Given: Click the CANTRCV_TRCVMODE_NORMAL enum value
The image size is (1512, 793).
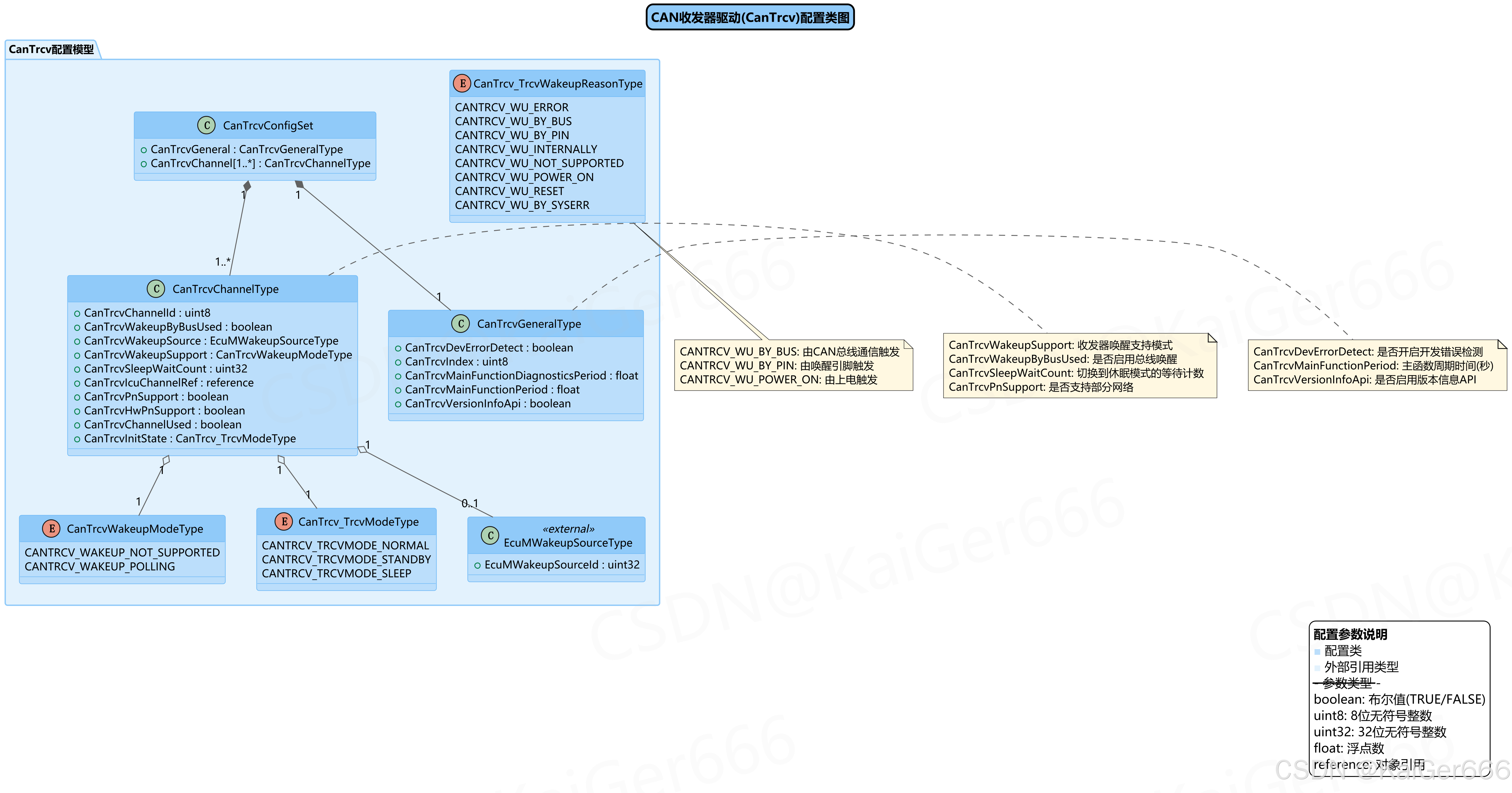Looking at the screenshot, I should click(x=345, y=545).
